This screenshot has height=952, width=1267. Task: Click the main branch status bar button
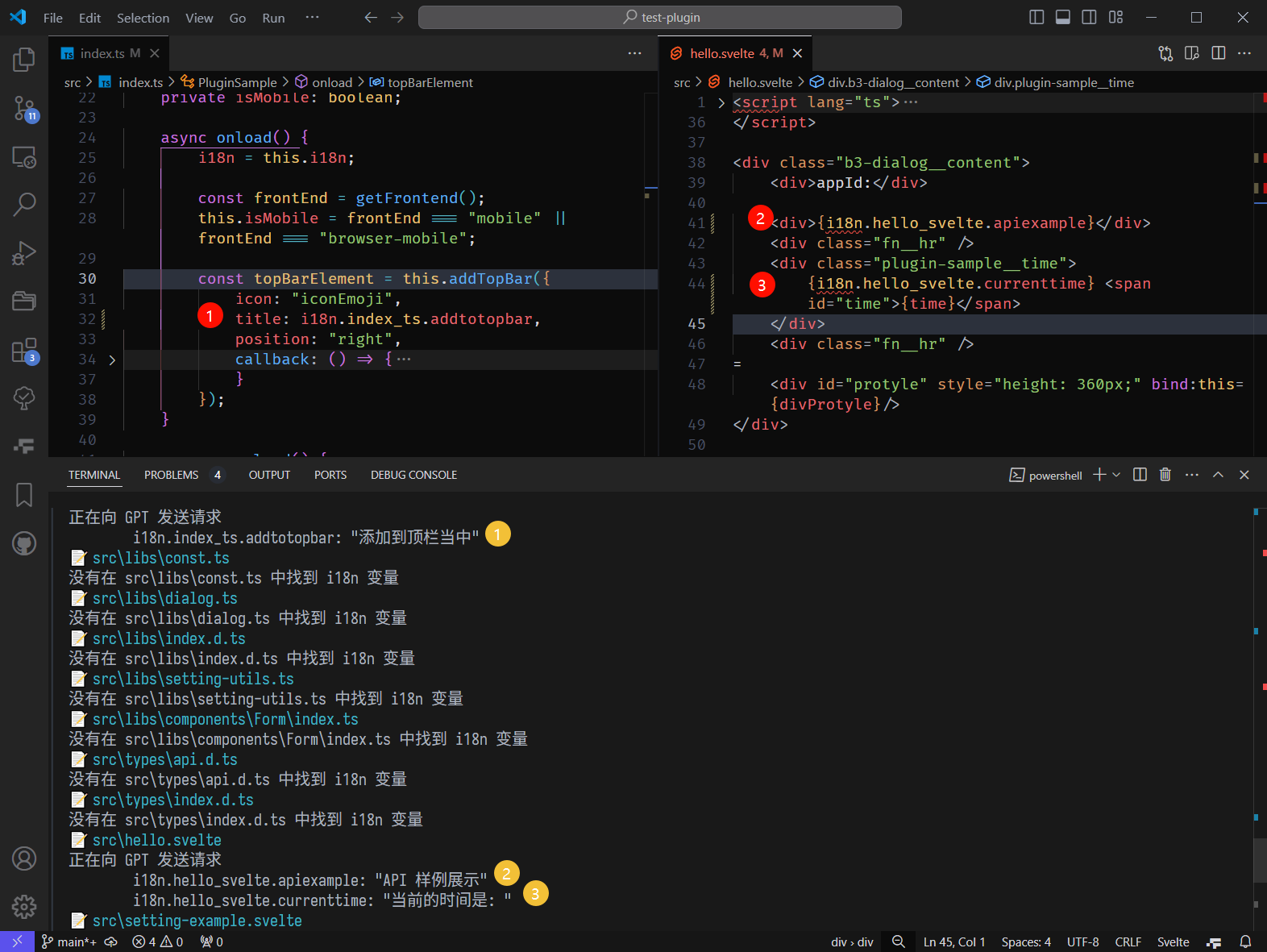point(69,942)
